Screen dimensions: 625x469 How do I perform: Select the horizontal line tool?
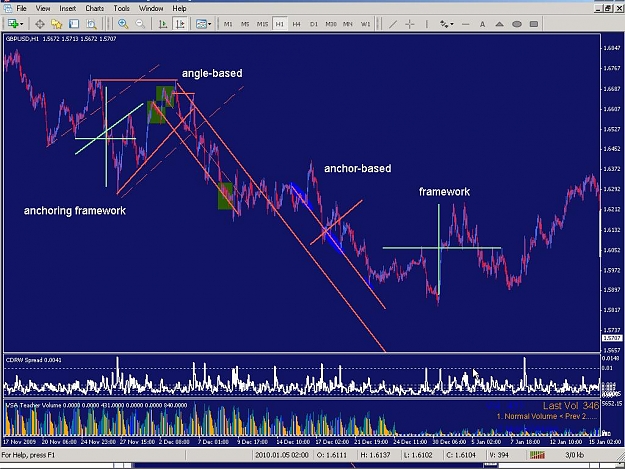pyautogui.click(x=465, y=24)
